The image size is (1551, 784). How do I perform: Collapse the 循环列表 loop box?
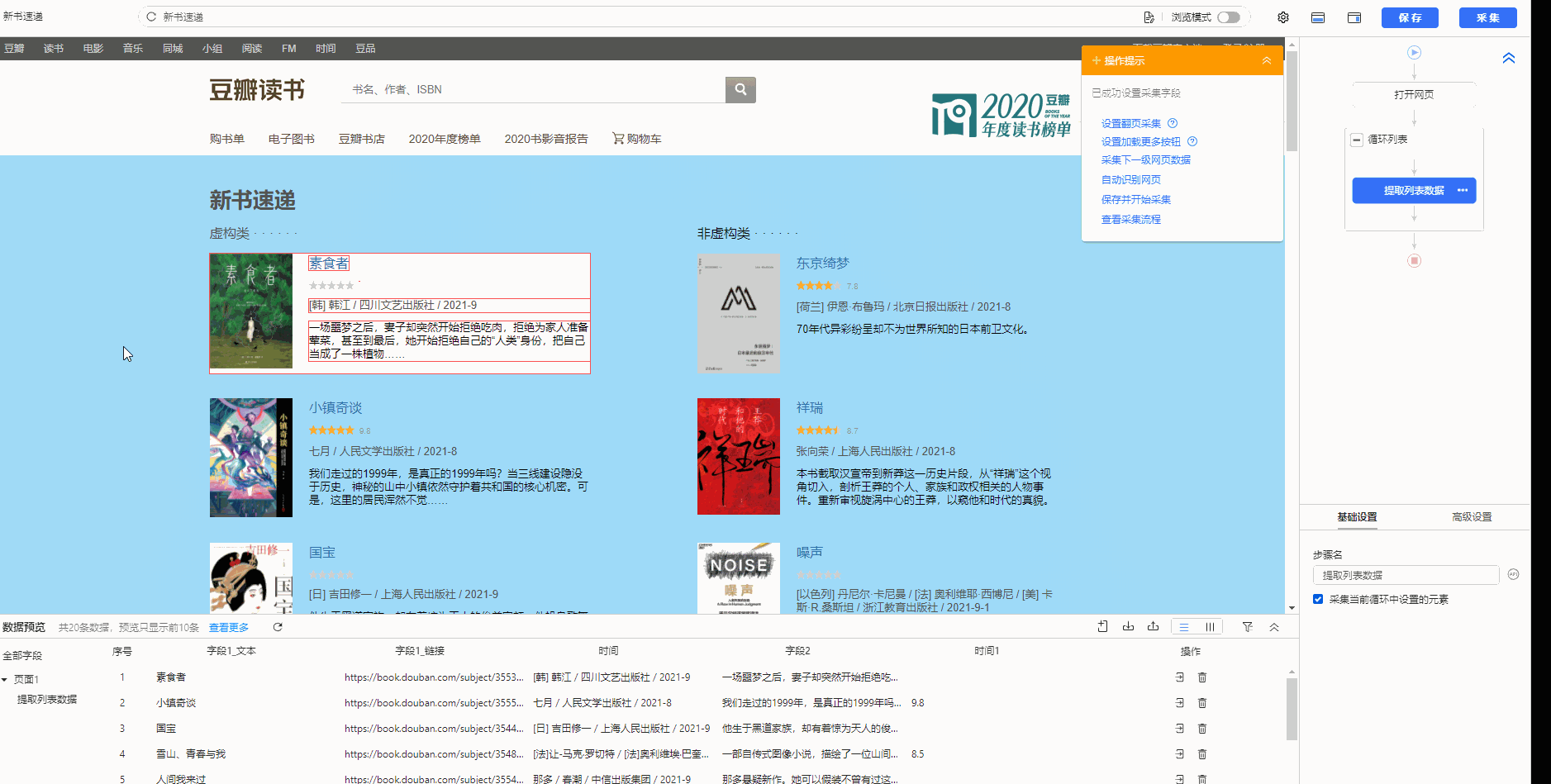tap(1356, 140)
